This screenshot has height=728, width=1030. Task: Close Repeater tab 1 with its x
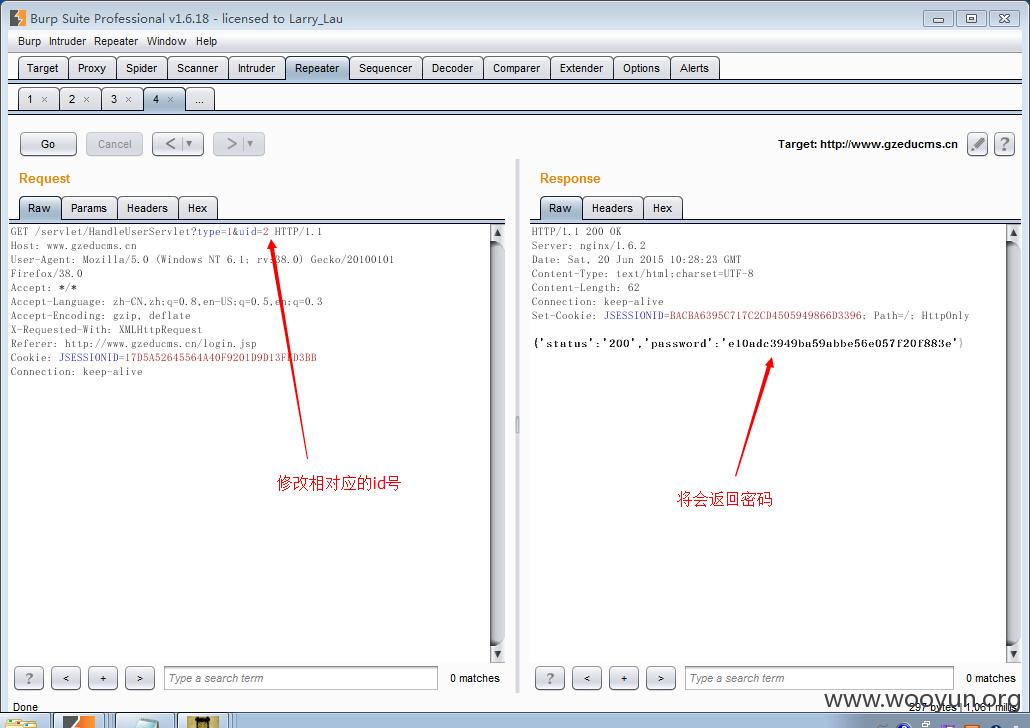[45, 99]
